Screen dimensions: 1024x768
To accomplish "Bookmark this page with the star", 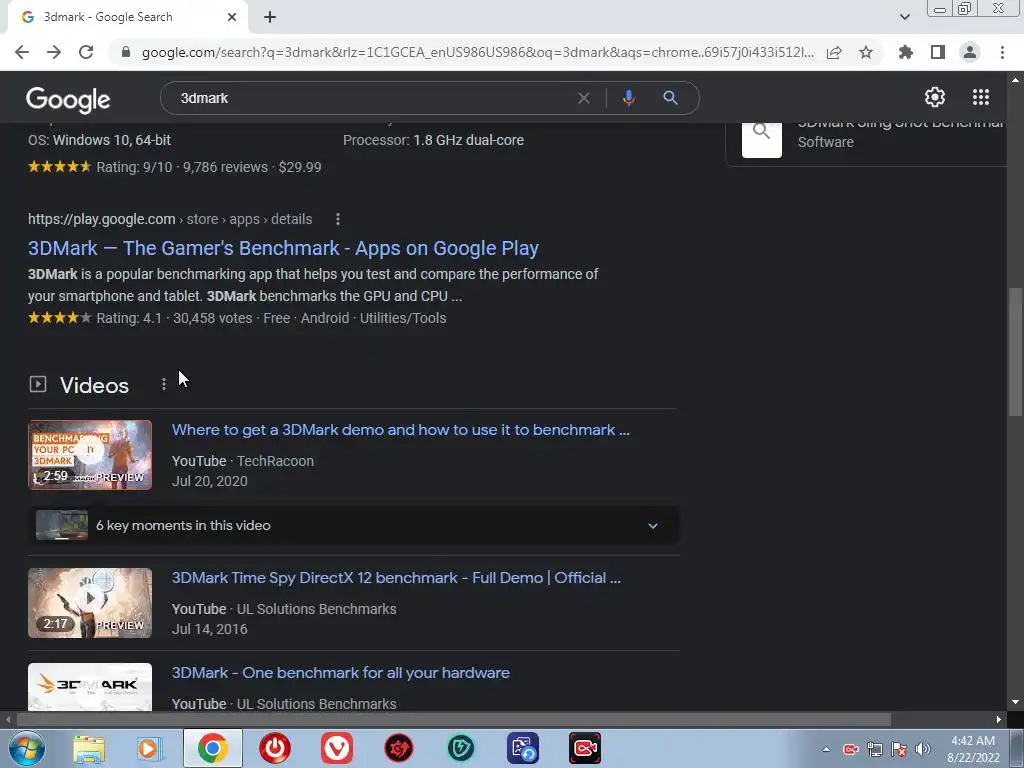I will (x=866, y=52).
